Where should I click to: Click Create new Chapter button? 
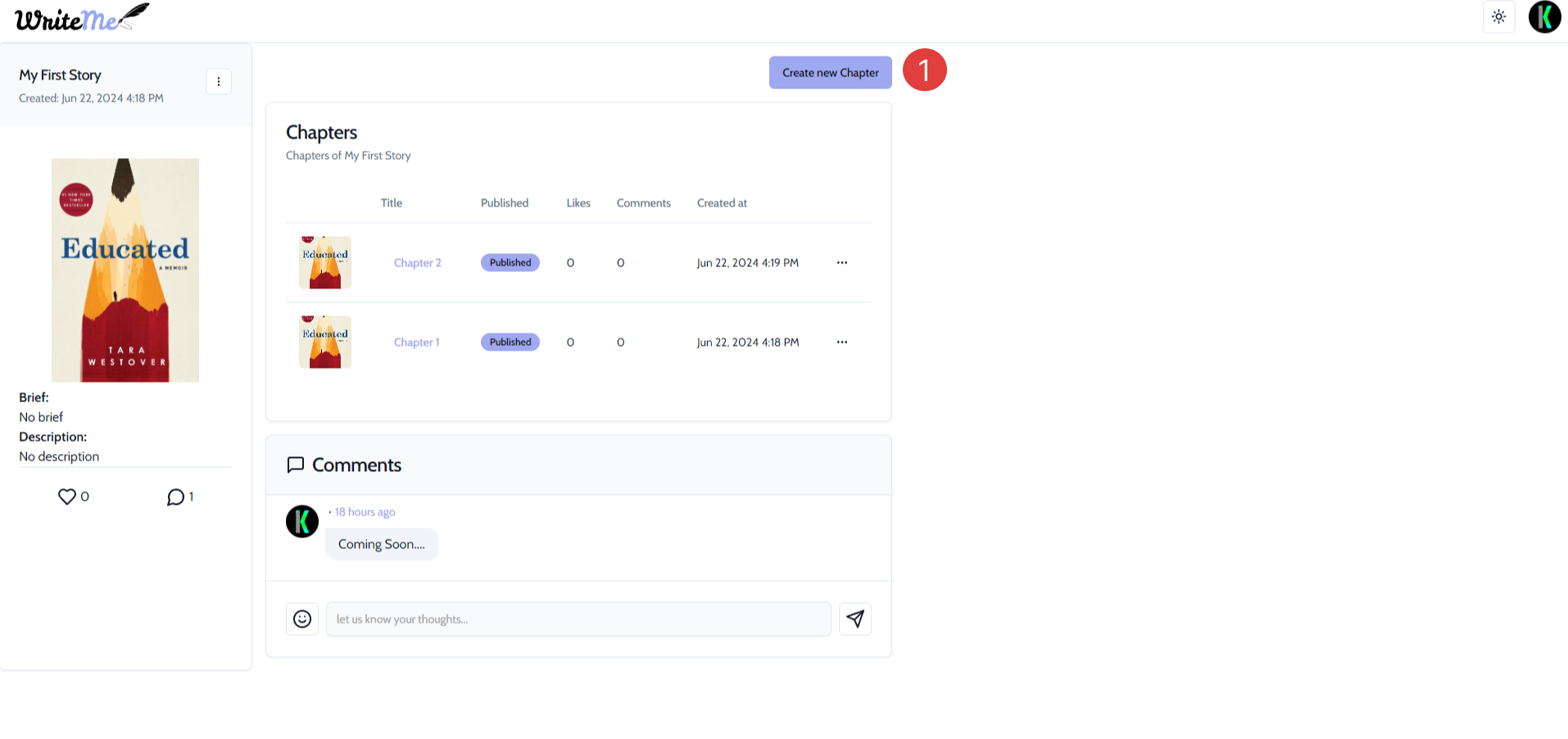(830, 73)
